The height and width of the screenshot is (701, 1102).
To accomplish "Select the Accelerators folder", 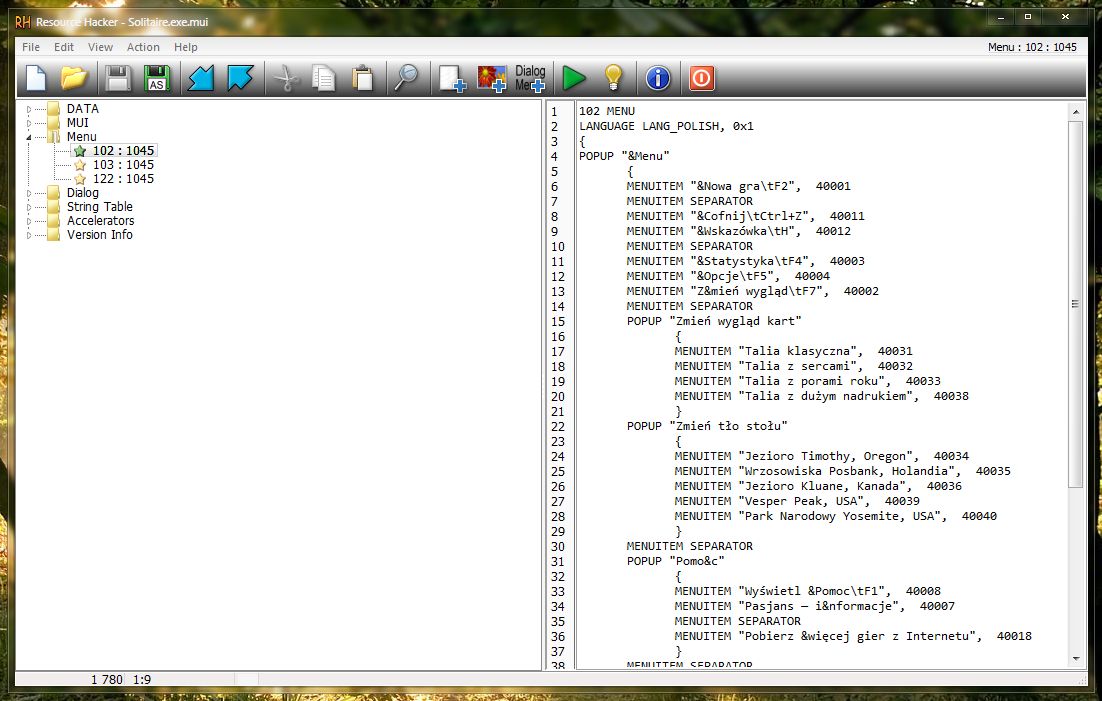I will [x=101, y=221].
